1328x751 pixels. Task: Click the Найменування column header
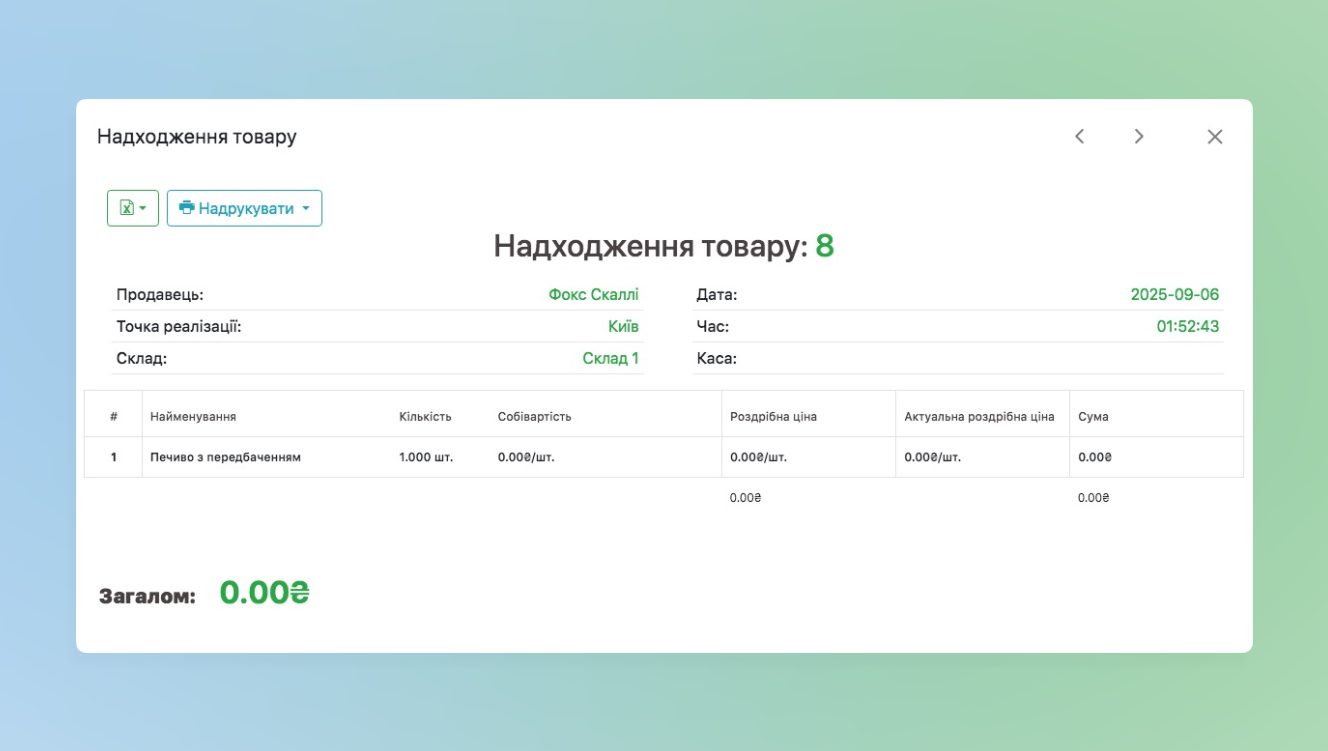point(193,417)
